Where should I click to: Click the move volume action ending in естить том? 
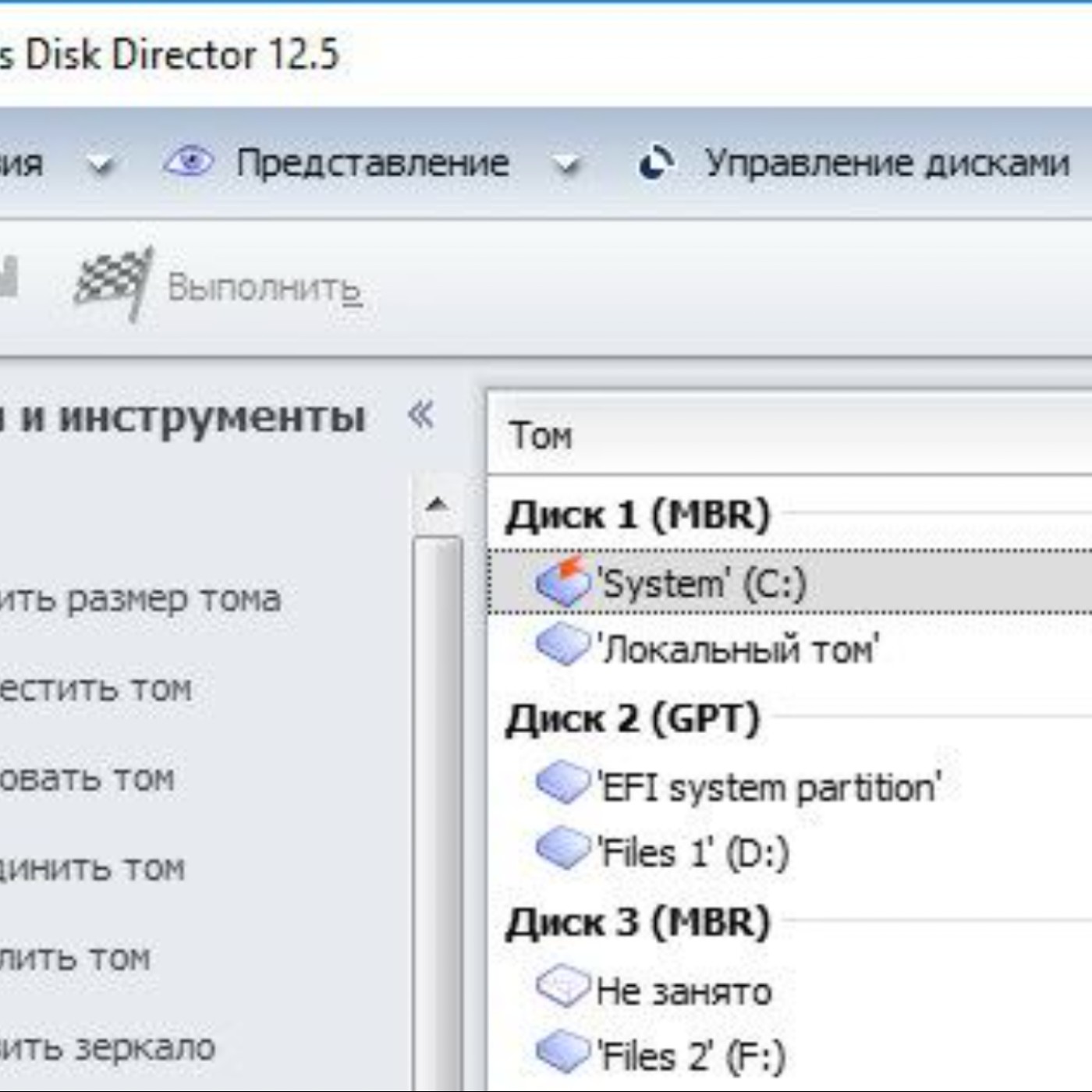click(96, 689)
